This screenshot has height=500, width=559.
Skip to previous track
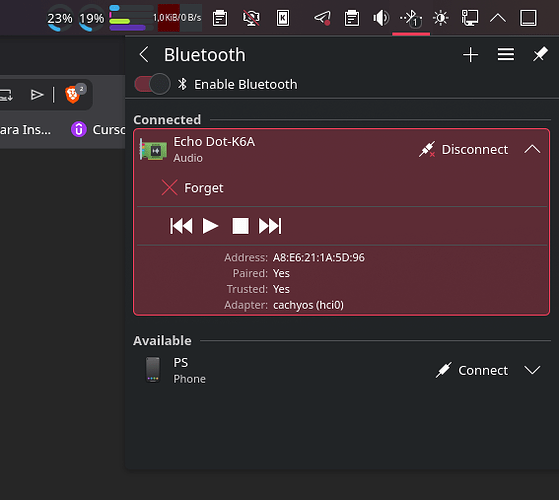[x=181, y=226]
